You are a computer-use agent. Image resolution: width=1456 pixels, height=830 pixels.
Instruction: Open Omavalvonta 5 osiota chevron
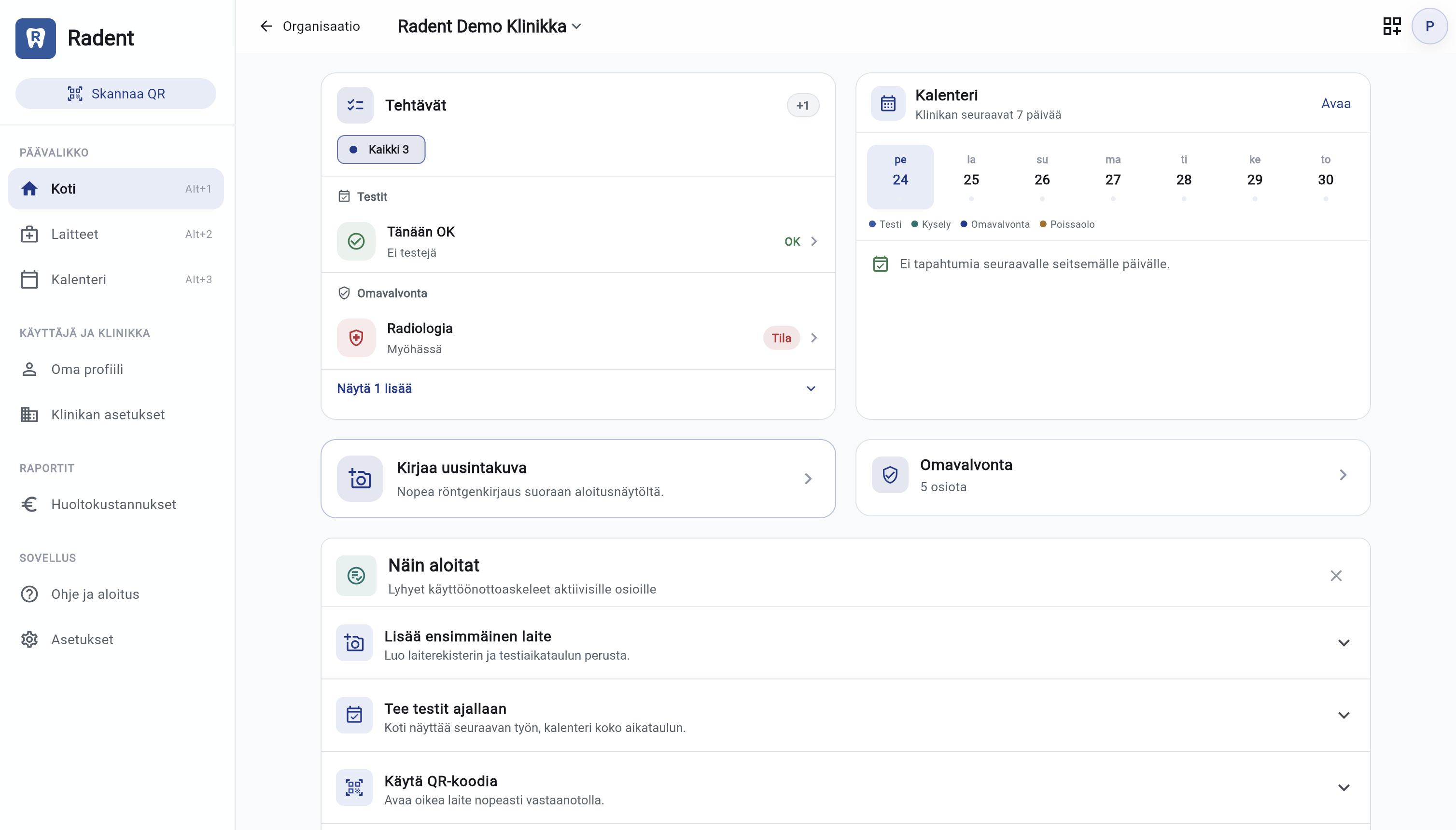coord(1343,475)
